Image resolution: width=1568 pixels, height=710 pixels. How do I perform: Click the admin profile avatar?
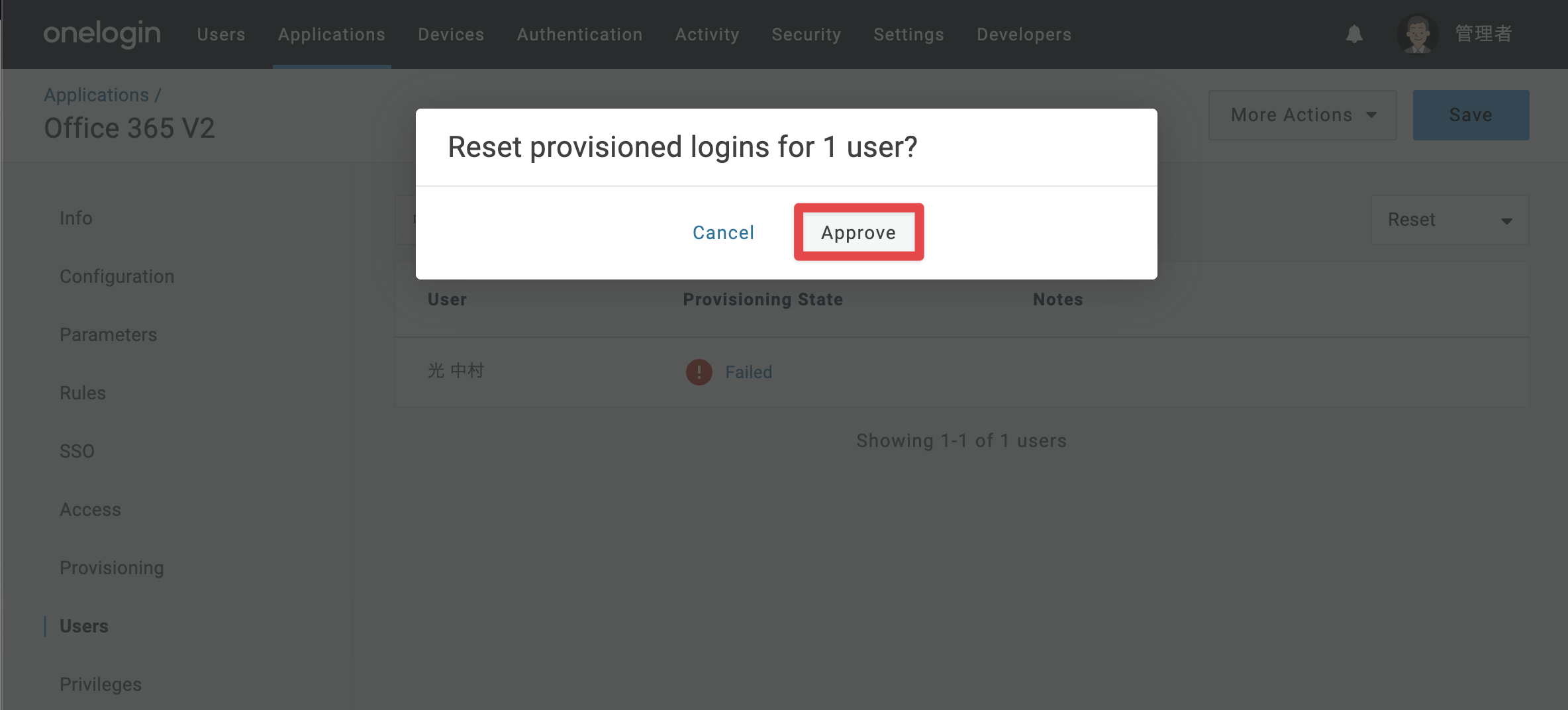(1417, 34)
